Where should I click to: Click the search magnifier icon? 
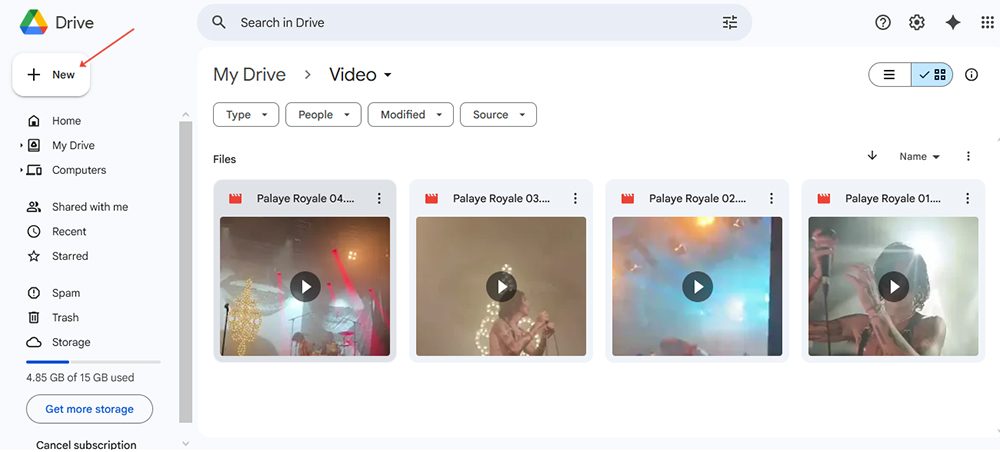(x=219, y=22)
